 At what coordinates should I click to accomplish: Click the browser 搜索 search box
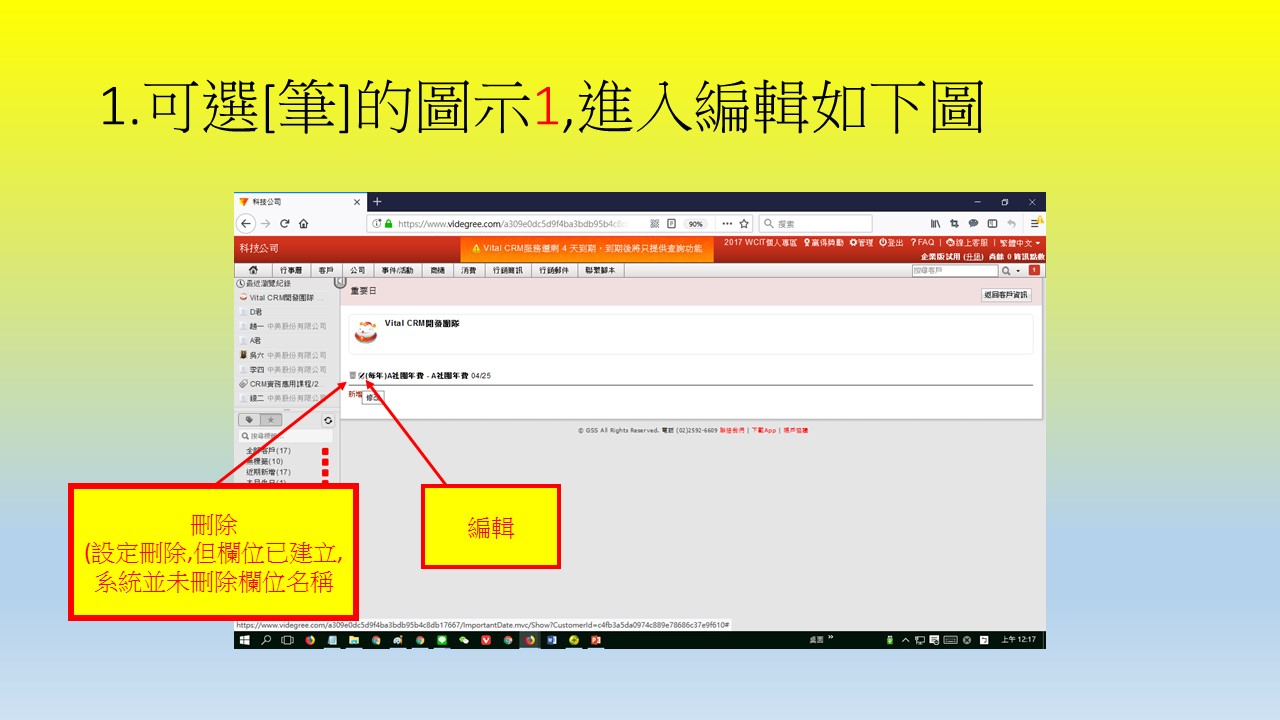[815, 224]
